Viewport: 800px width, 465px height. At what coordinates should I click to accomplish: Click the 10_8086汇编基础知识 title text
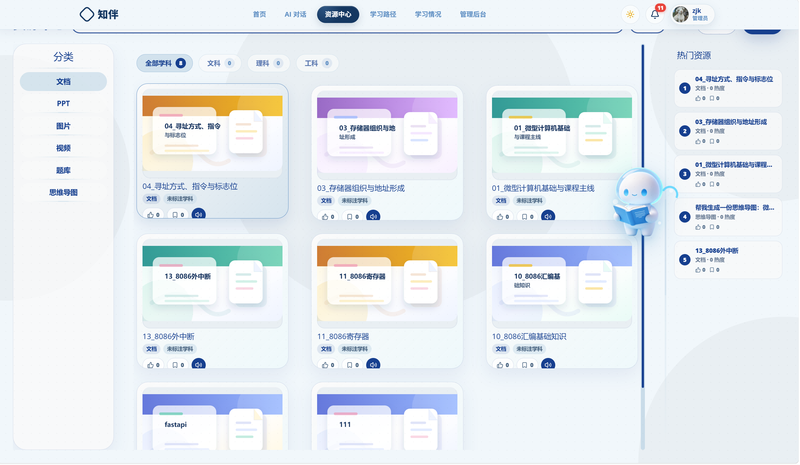point(529,336)
